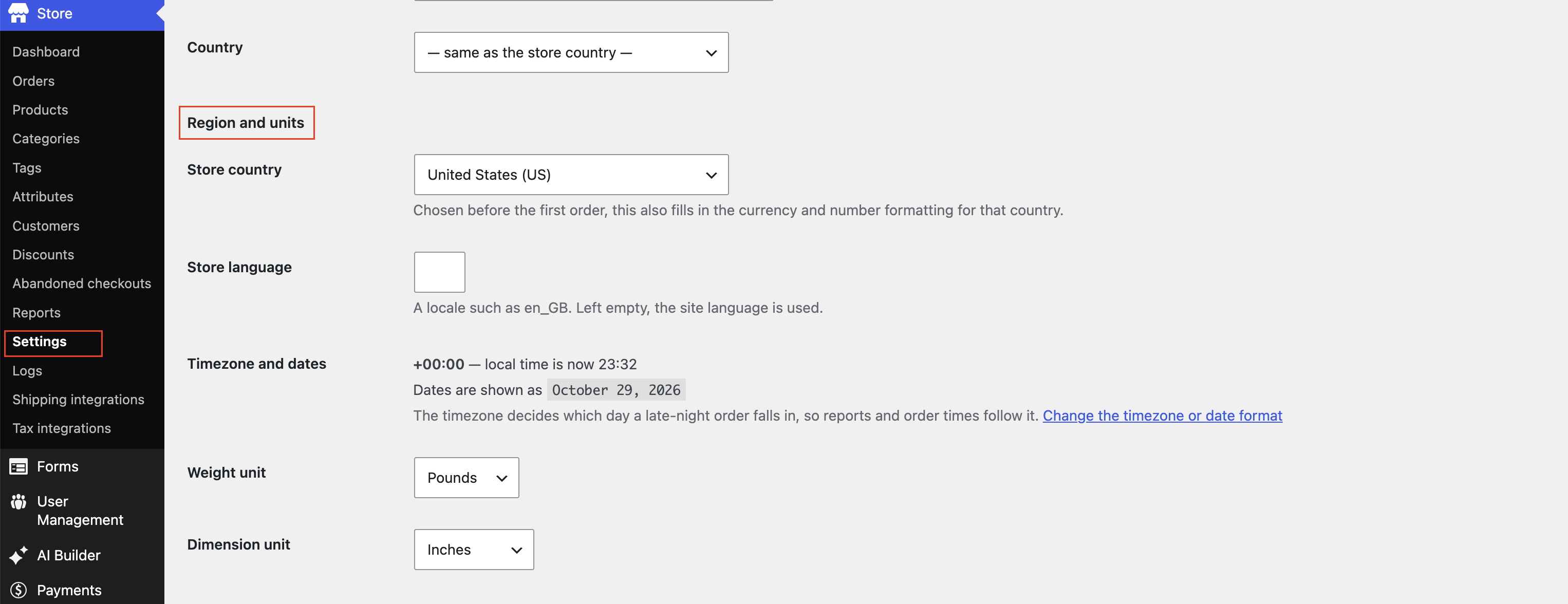The height and width of the screenshot is (604, 1568).
Task: Open Tax integrations menu item
Action: click(x=62, y=428)
